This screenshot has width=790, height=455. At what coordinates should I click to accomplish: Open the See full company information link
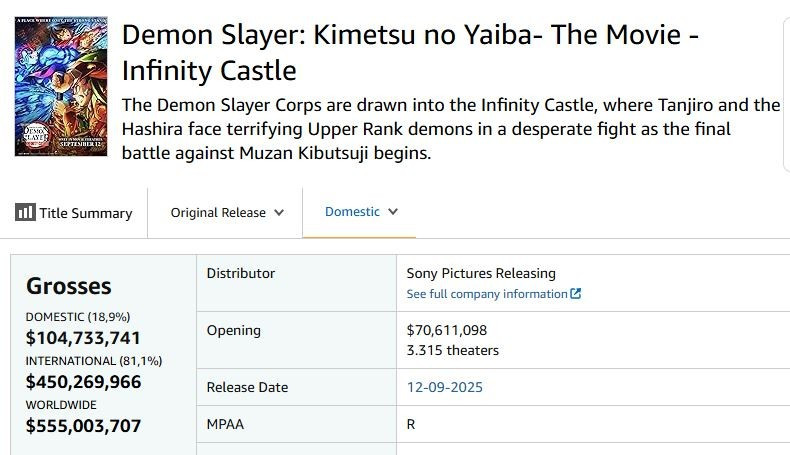tap(487, 294)
